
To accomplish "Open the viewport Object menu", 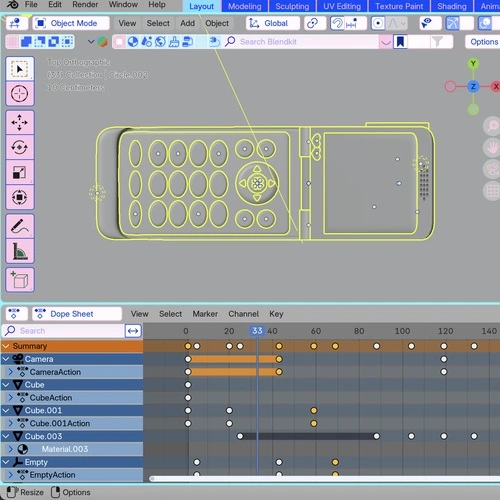I will point(217,23).
